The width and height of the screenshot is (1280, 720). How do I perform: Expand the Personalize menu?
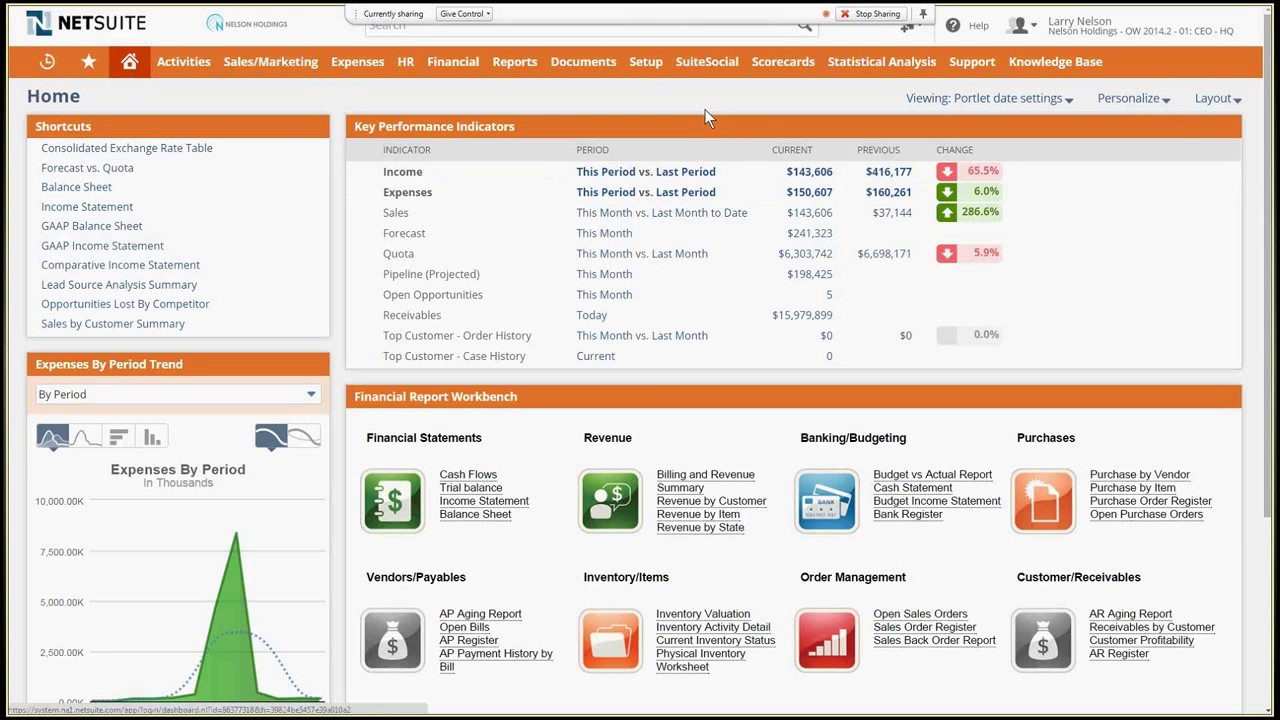[1133, 98]
